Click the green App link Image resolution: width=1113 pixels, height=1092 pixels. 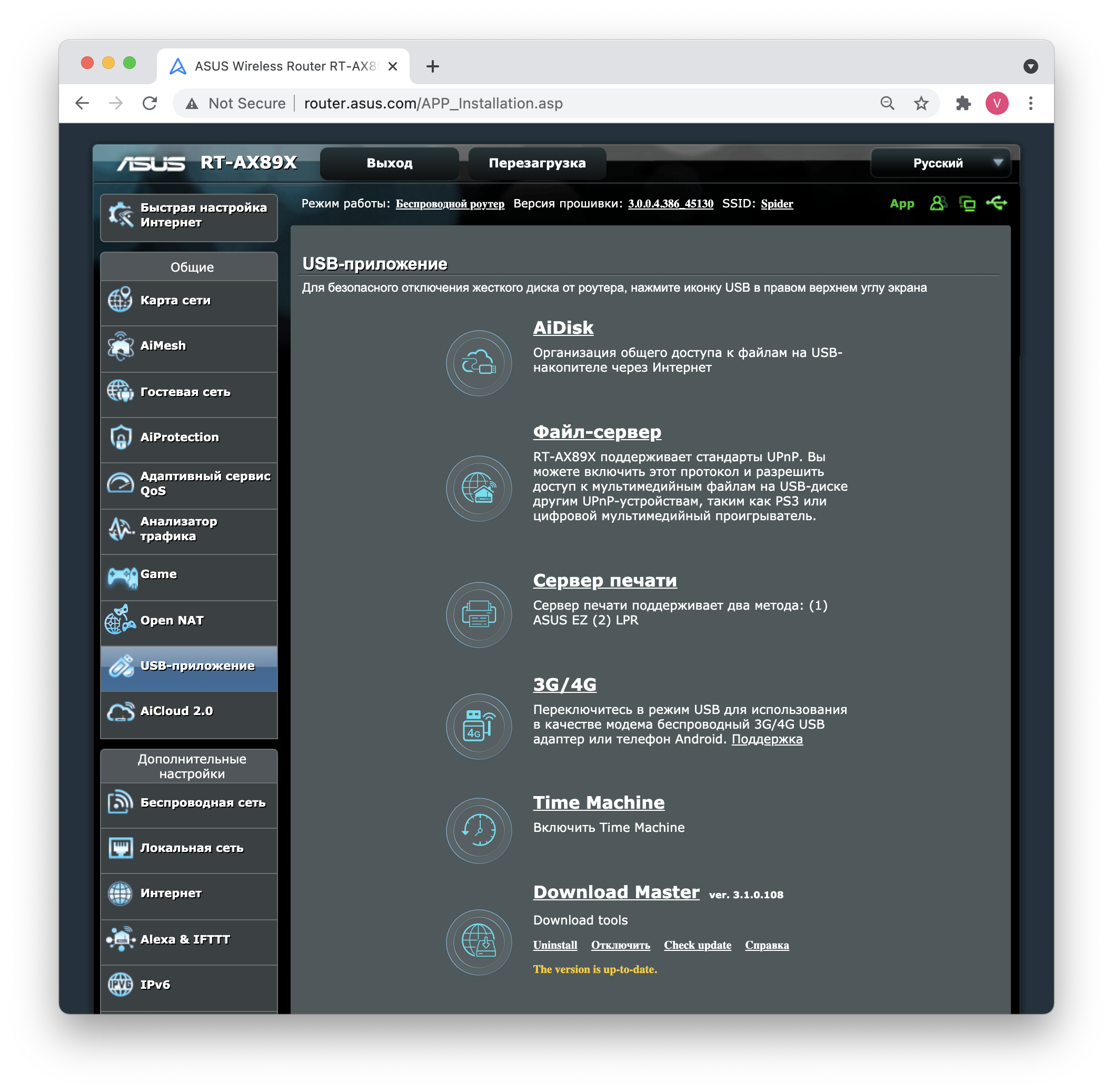click(x=902, y=204)
